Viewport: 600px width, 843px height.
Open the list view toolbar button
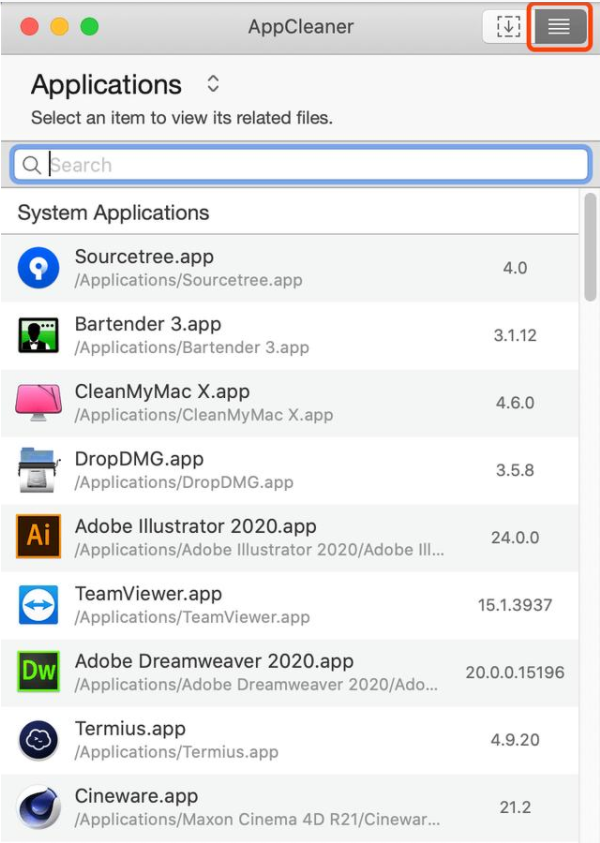[x=559, y=27]
